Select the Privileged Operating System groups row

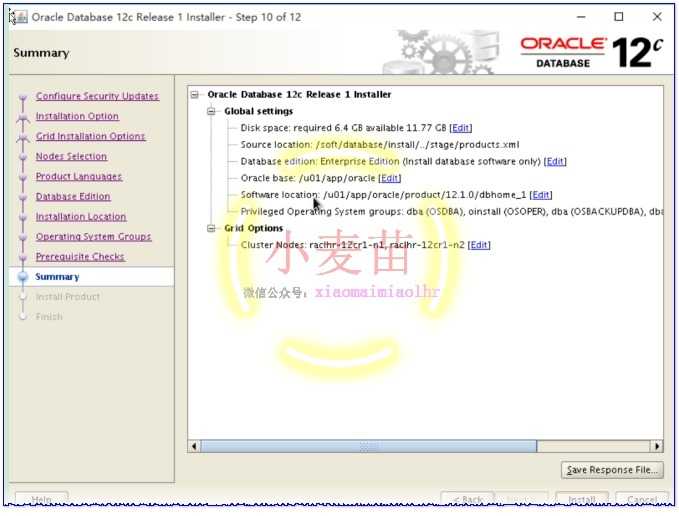pos(452,212)
